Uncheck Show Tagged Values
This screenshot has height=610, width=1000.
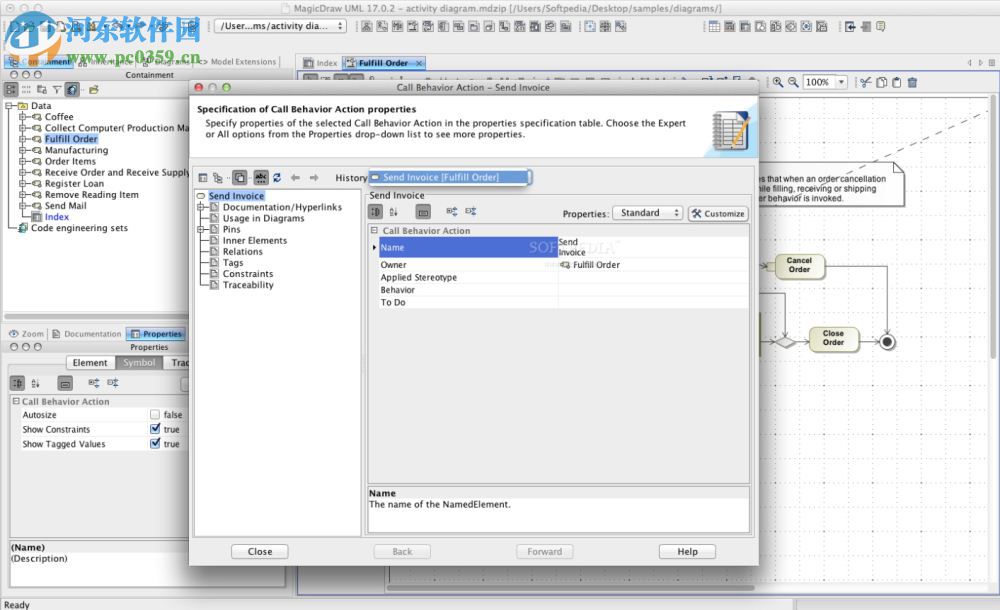point(157,443)
